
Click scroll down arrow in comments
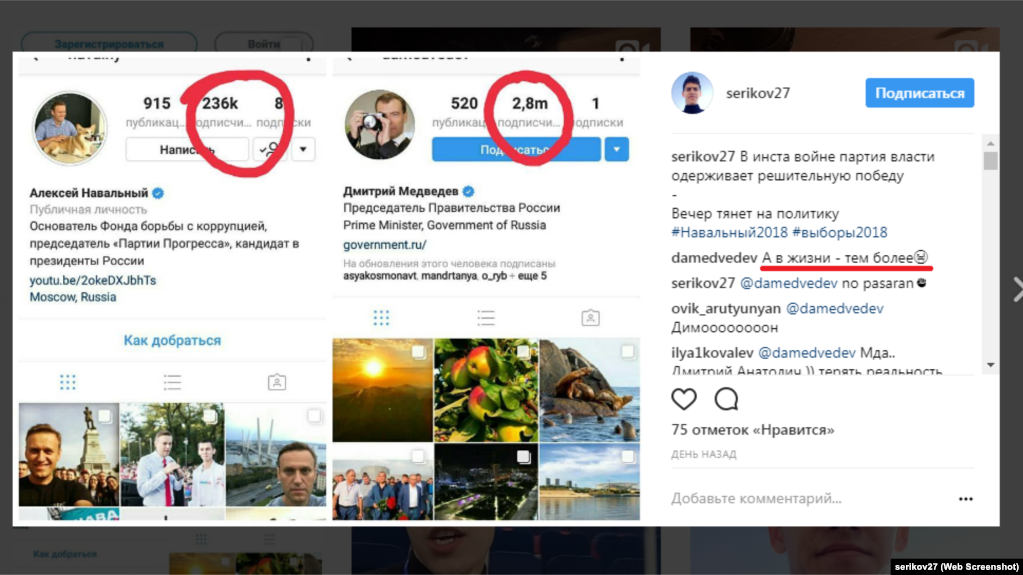pos(990,365)
